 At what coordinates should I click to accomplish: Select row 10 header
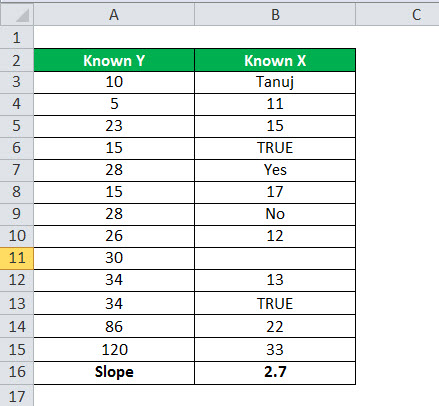(17, 236)
